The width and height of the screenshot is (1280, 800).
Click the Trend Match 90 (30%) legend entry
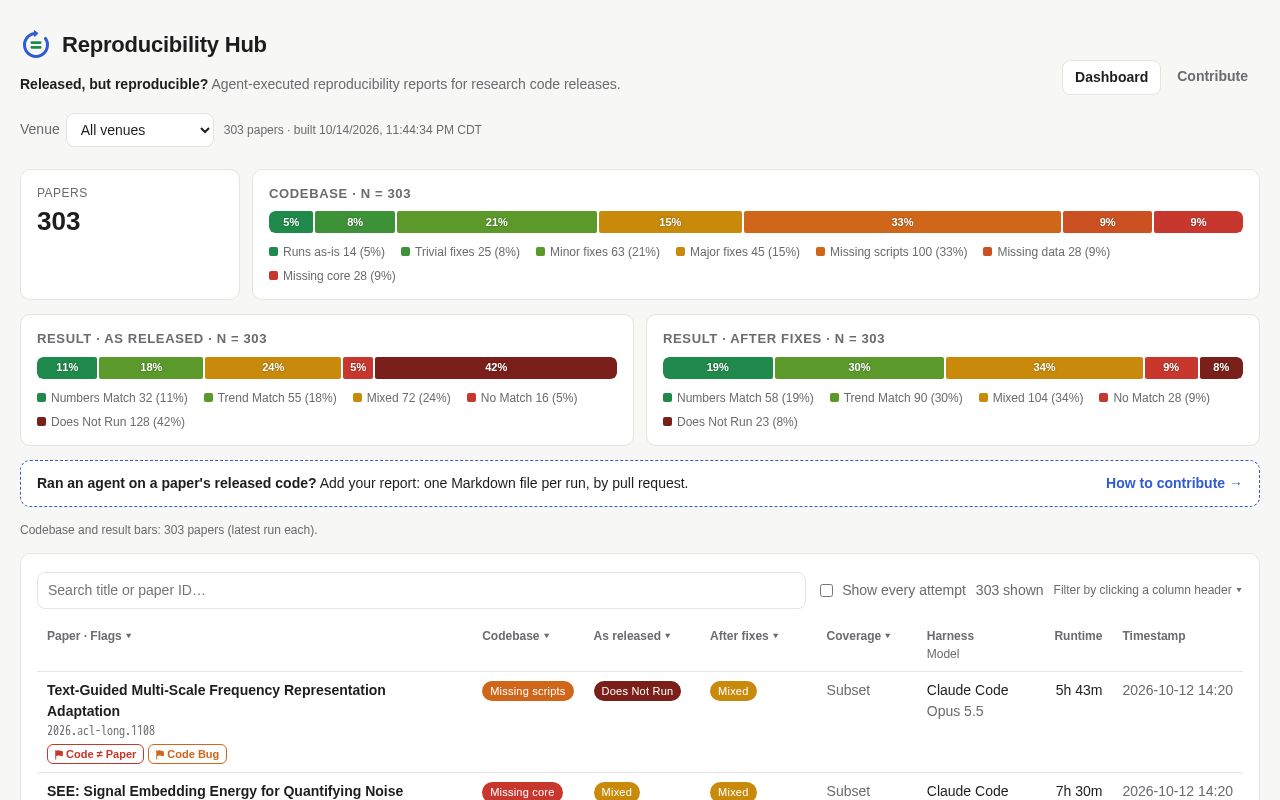(896, 398)
